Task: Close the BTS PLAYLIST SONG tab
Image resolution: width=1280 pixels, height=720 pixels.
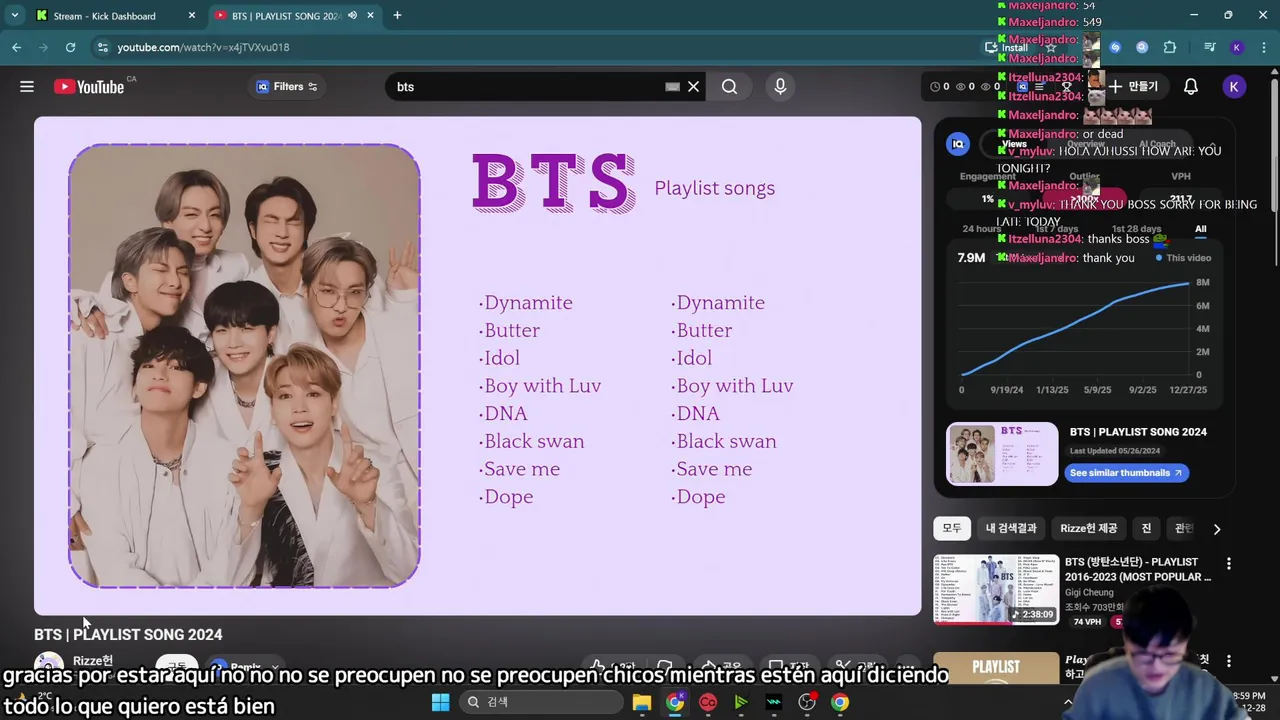Action: 371,16
